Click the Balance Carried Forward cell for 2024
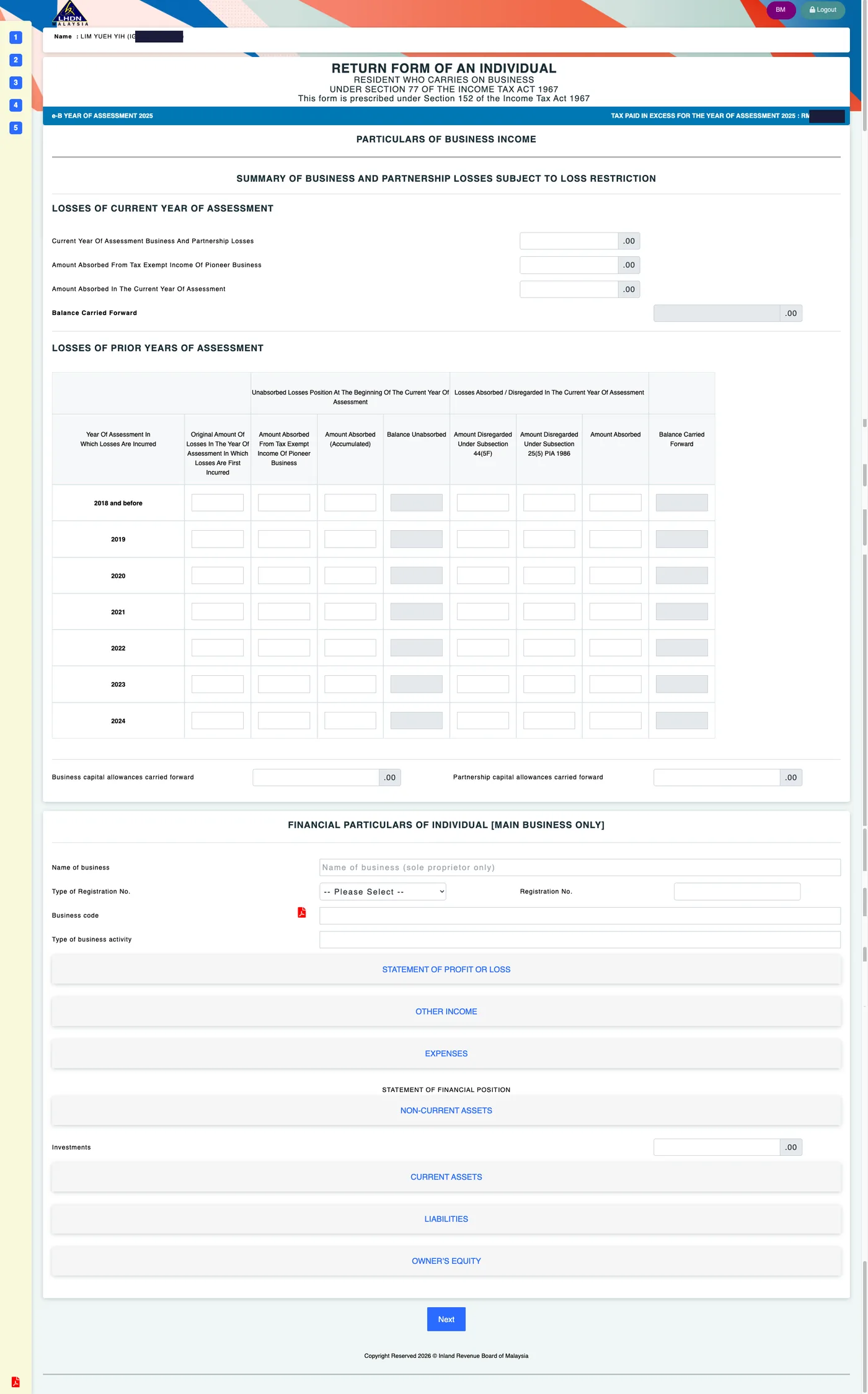 click(x=681, y=721)
